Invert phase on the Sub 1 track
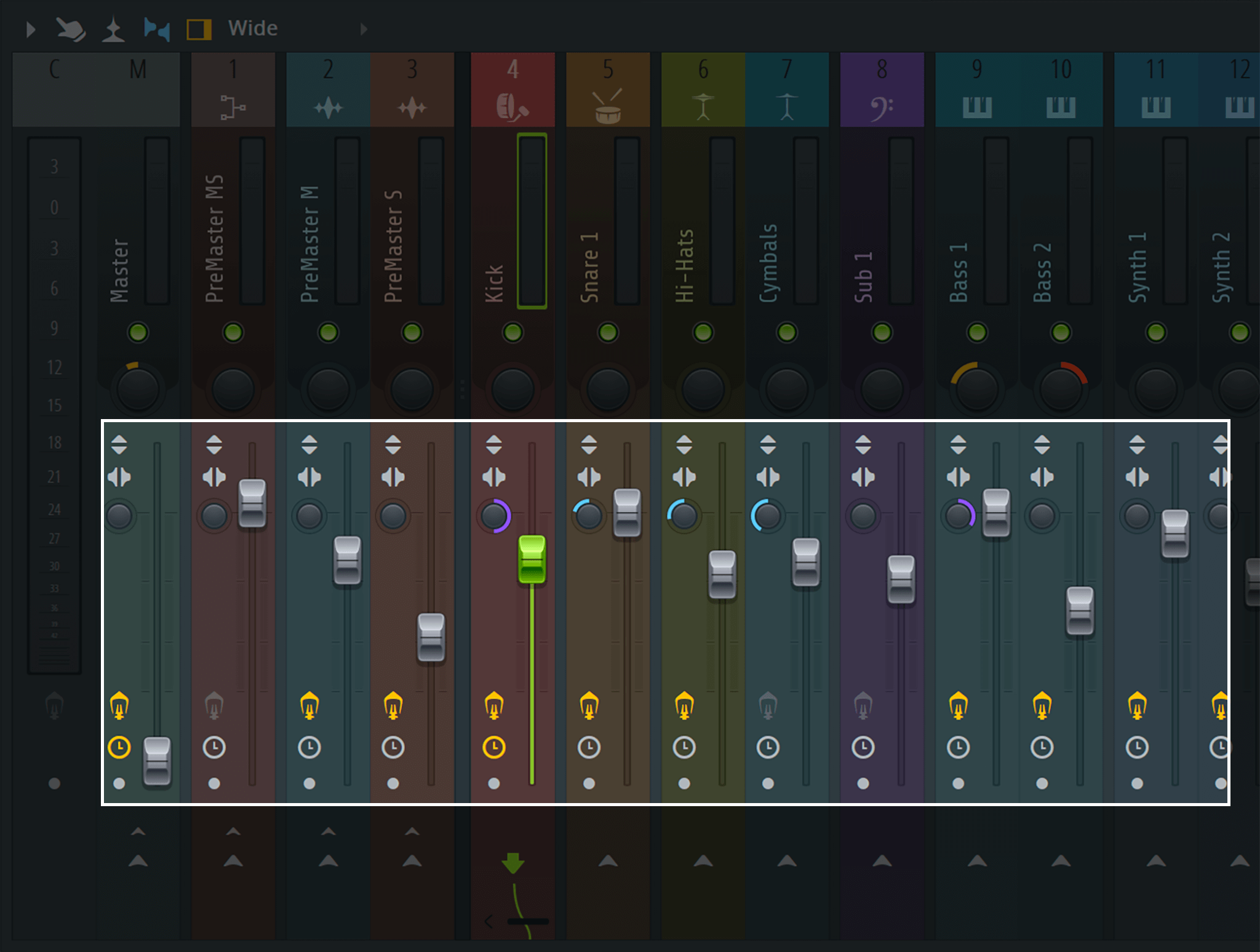This screenshot has width=1260, height=952. click(x=863, y=444)
